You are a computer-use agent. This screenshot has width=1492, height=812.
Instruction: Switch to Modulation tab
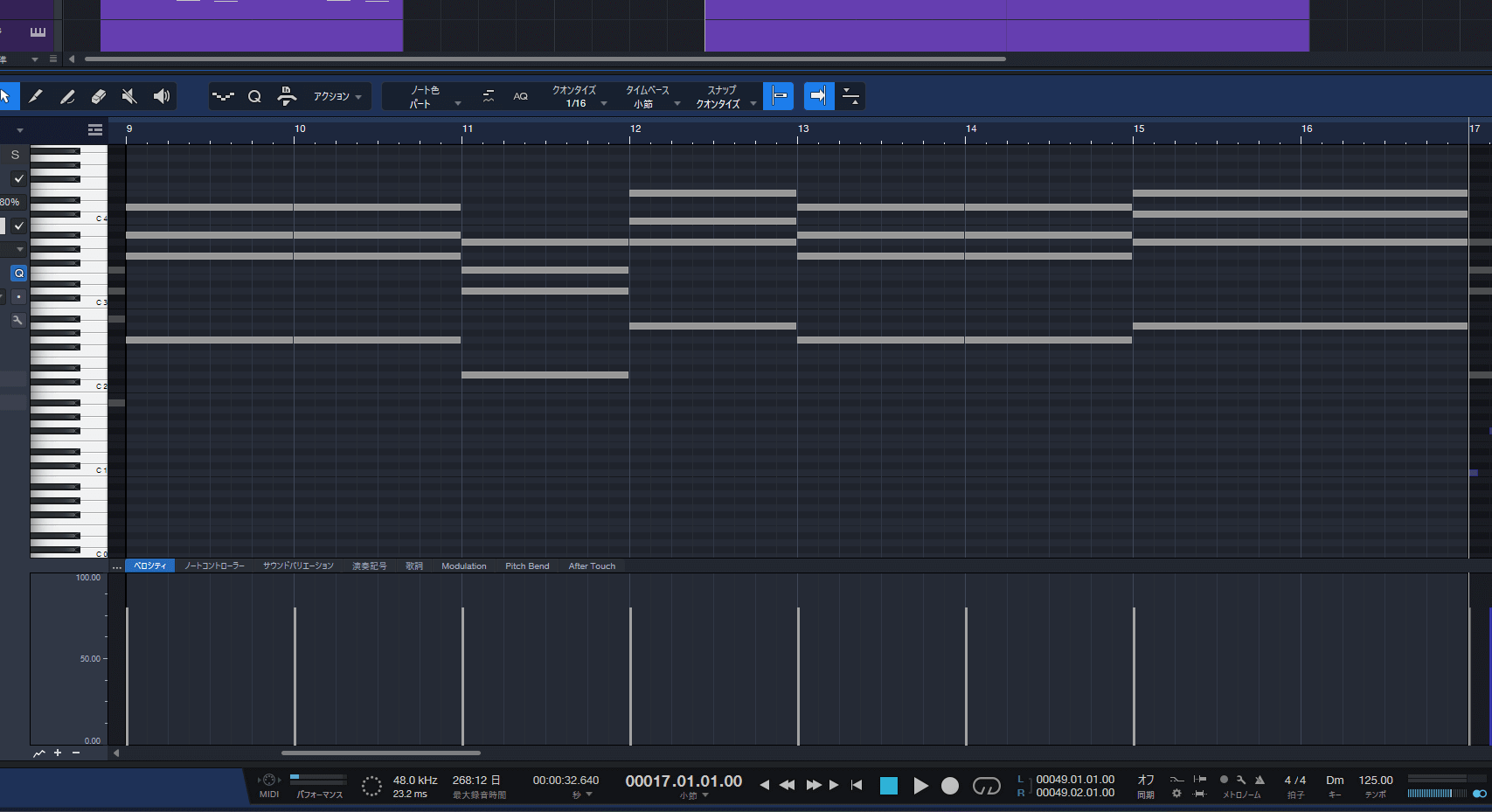(x=464, y=566)
